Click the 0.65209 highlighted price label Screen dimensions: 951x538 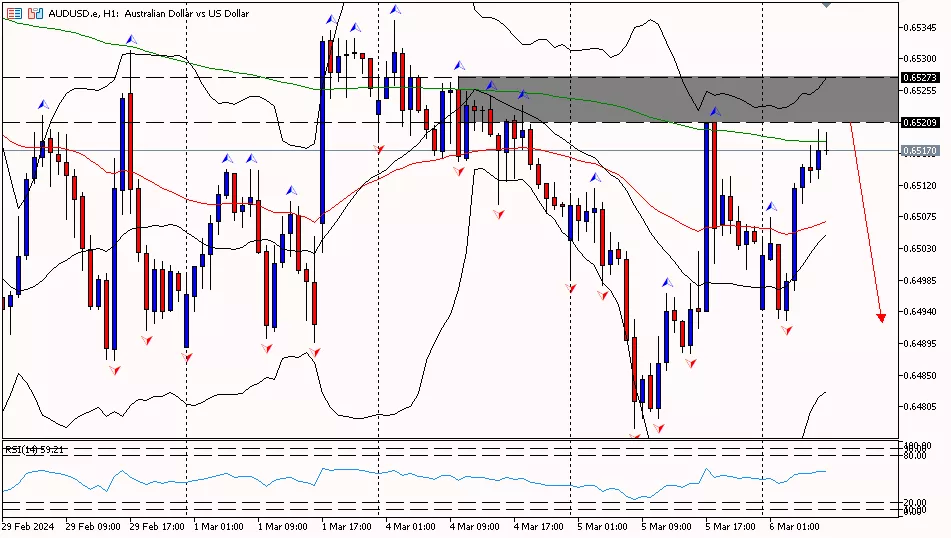point(920,123)
